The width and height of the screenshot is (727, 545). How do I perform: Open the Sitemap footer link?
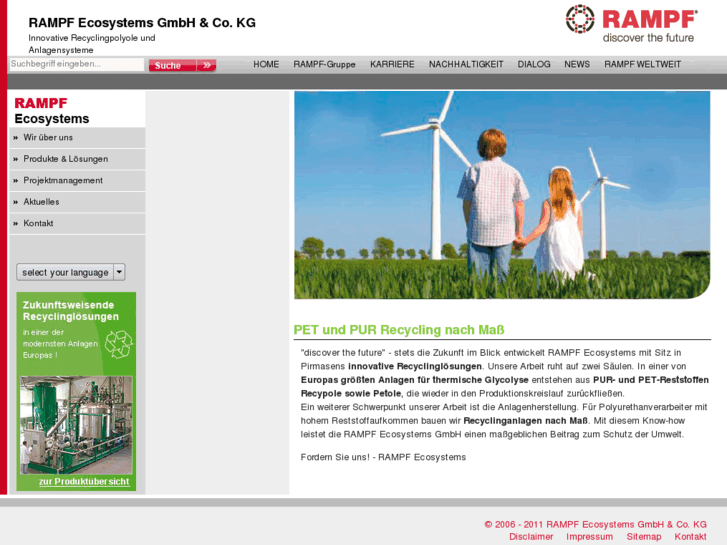[x=644, y=537]
